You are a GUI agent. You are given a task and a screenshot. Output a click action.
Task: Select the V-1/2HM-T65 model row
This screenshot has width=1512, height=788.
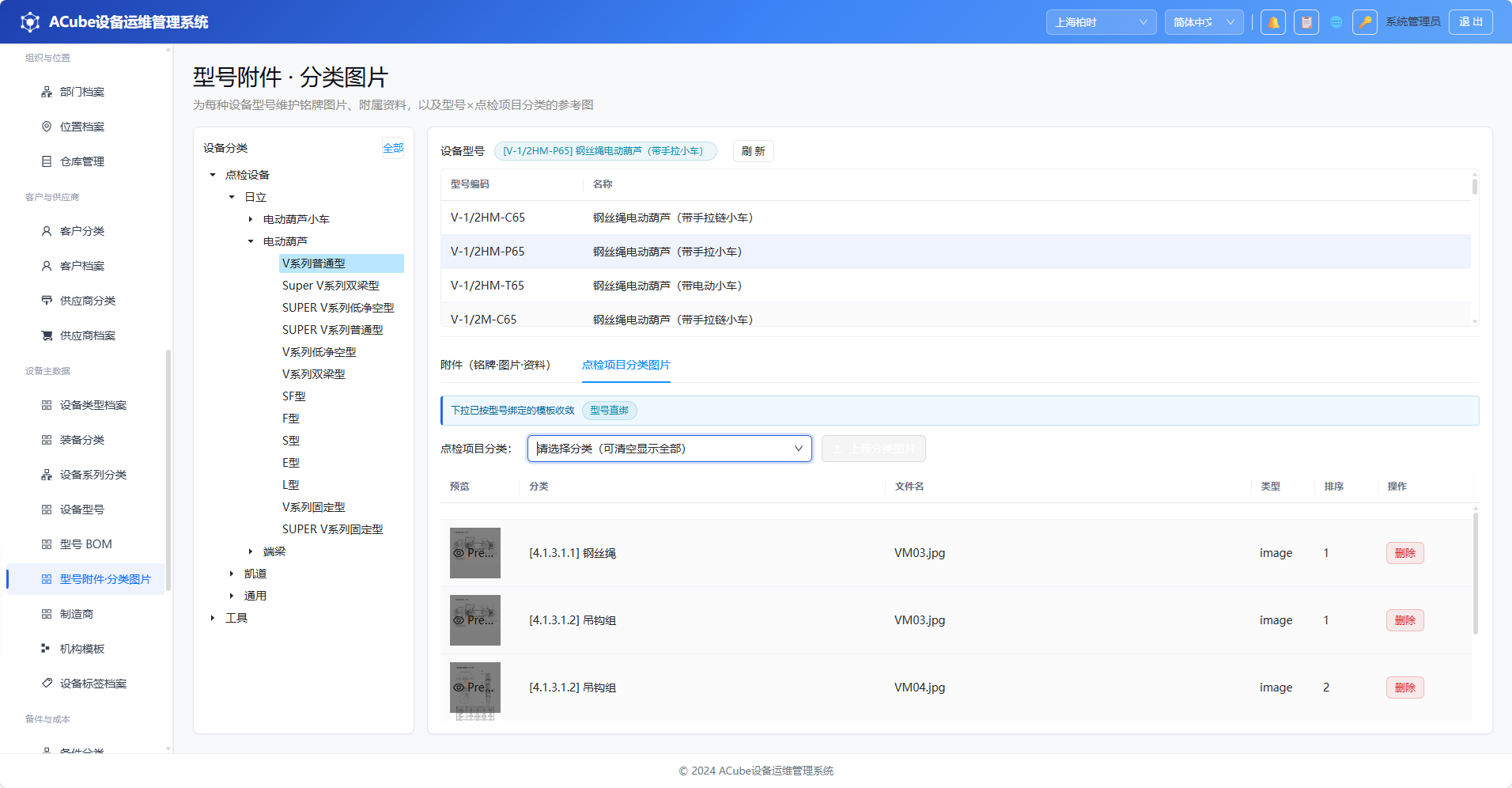point(955,286)
